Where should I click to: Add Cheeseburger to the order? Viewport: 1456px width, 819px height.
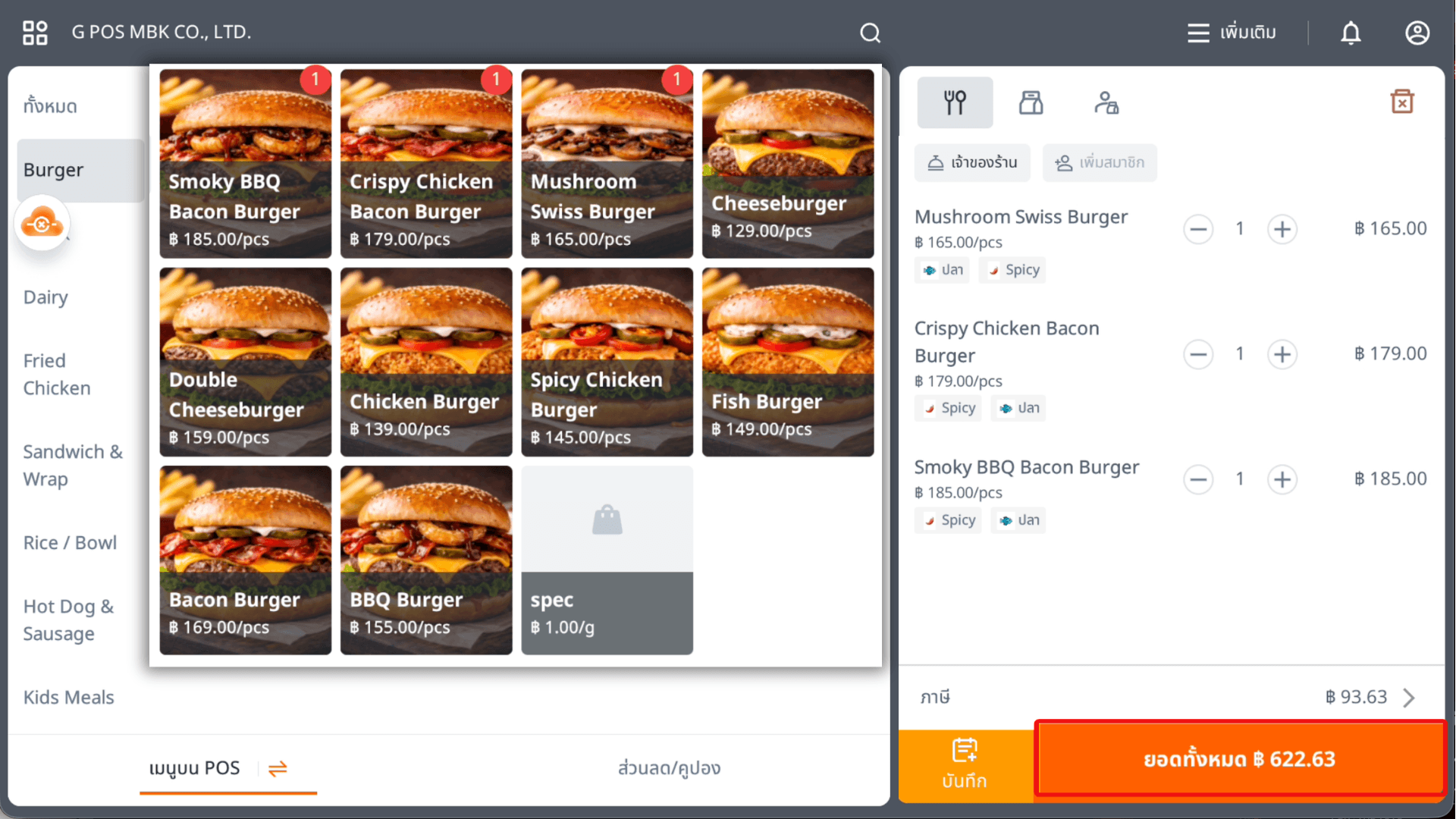point(788,164)
